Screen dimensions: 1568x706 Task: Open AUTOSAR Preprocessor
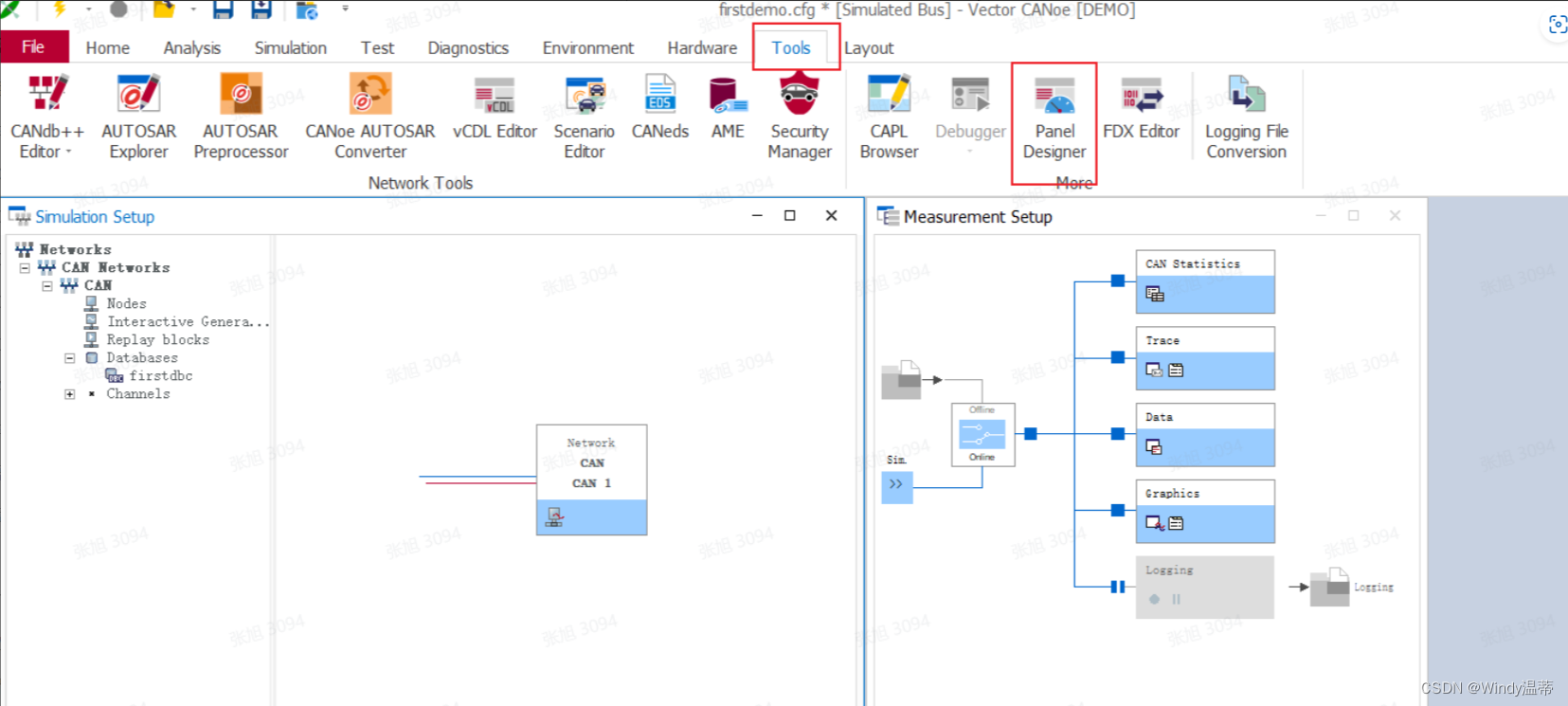241,116
